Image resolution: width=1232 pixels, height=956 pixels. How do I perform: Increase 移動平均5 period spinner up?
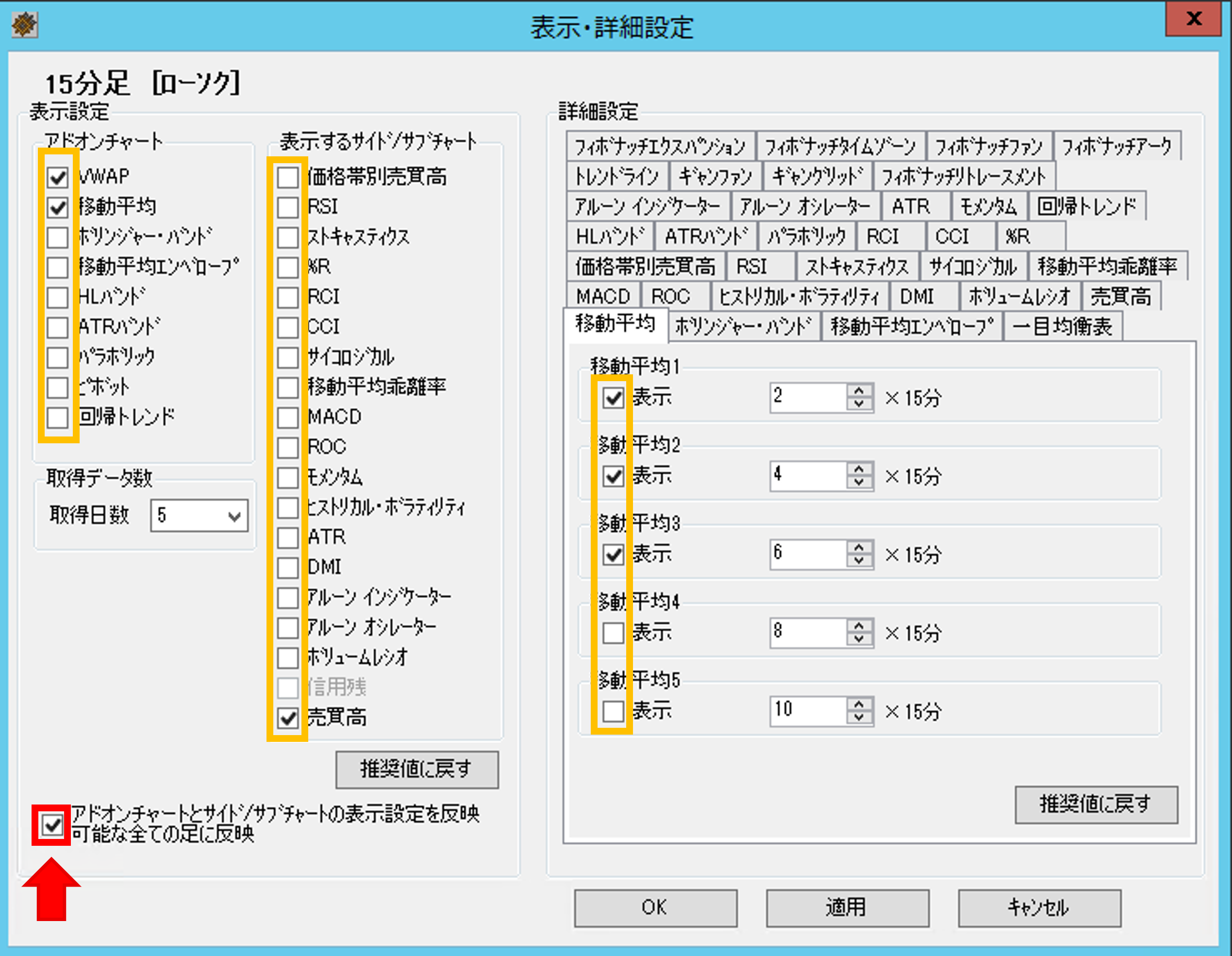coord(859,704)
